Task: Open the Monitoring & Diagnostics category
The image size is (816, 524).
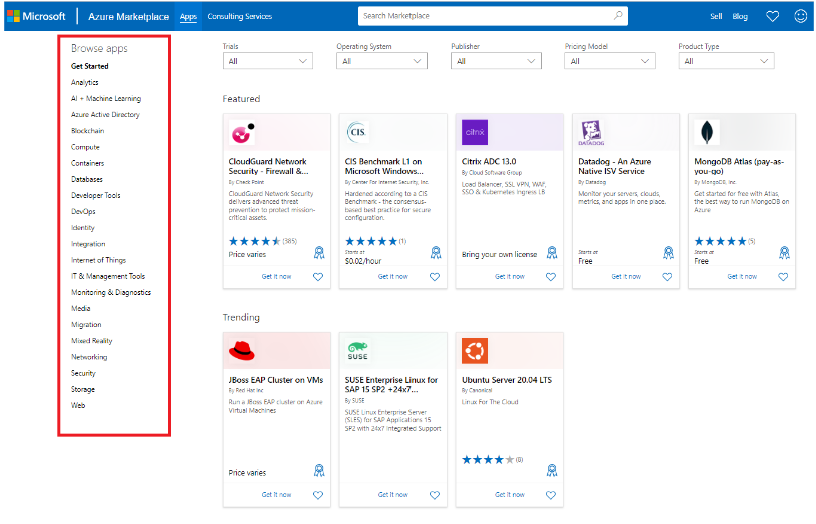Action: pos(111,292)
